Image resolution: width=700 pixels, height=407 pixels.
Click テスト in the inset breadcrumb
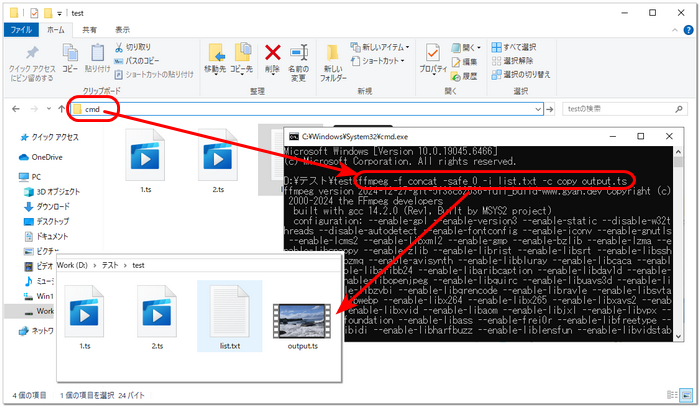point(110,265)
